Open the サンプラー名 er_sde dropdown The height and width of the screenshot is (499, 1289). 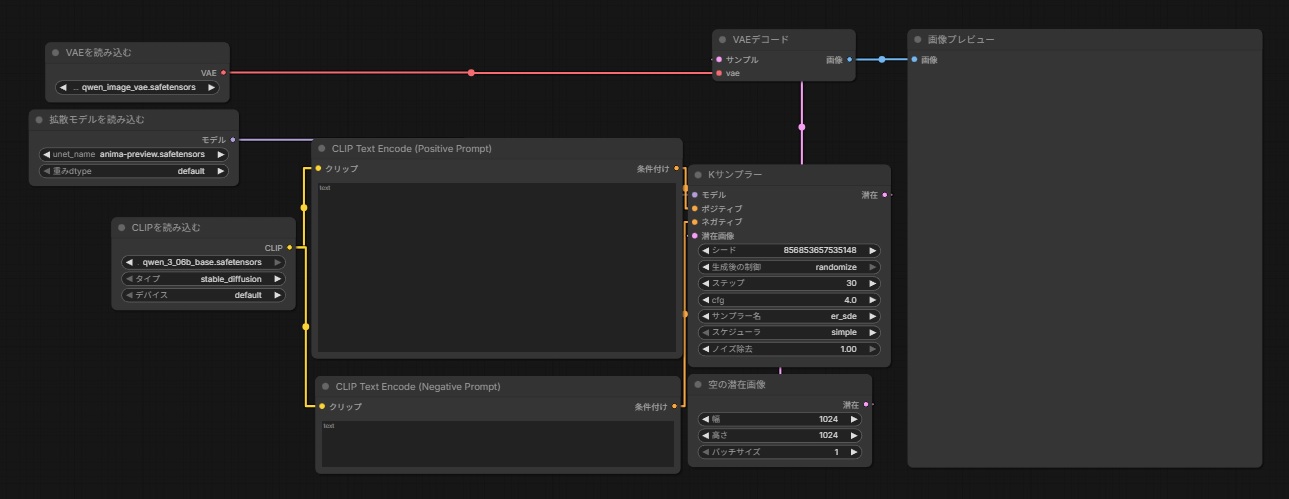coord(789,316)
